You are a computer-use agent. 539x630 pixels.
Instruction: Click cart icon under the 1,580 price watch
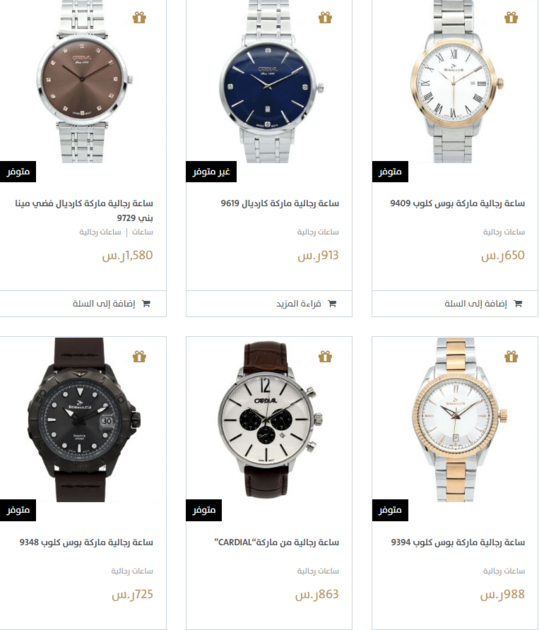[146, 304]
